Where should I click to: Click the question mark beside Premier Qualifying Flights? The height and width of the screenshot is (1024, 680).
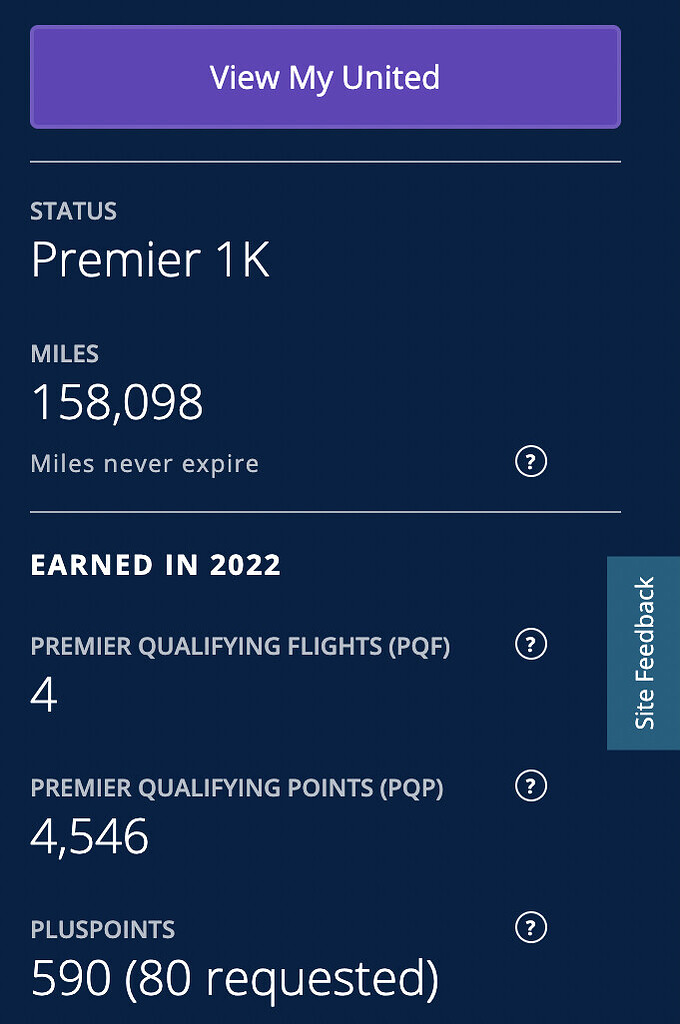point(530,645)
